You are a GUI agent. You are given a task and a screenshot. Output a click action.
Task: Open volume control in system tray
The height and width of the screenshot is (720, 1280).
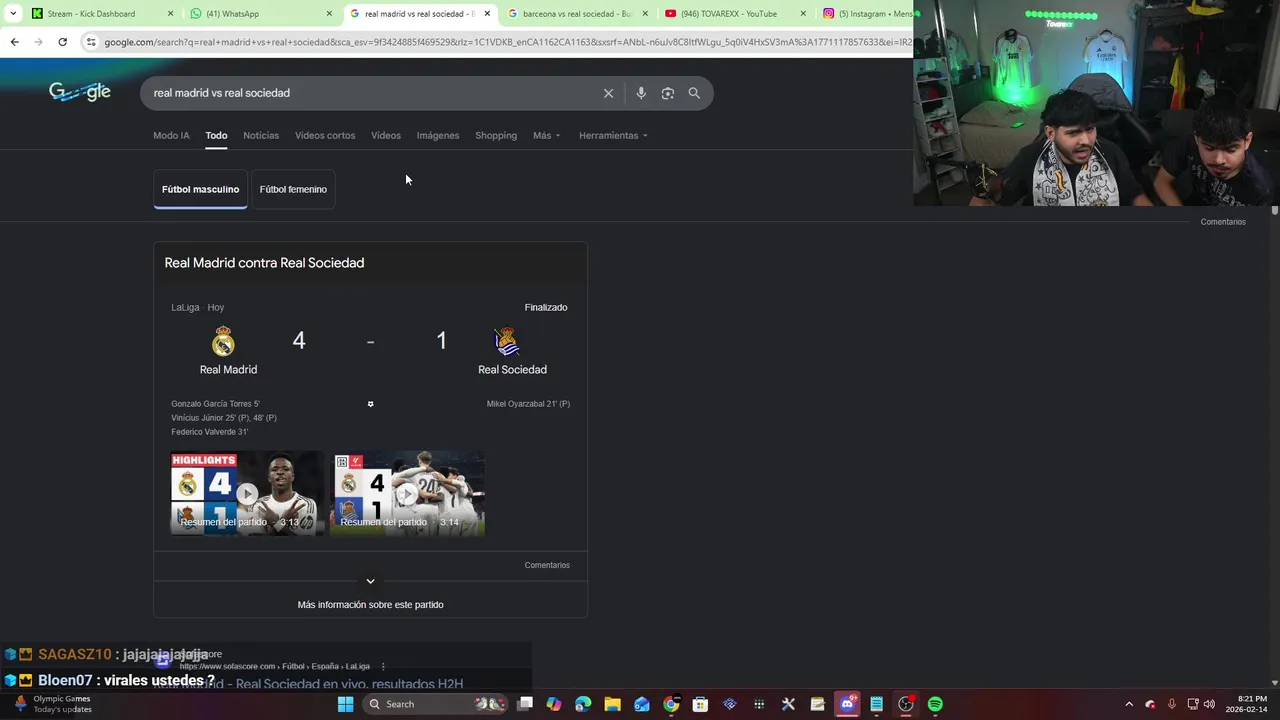(x=1209, y=704)
